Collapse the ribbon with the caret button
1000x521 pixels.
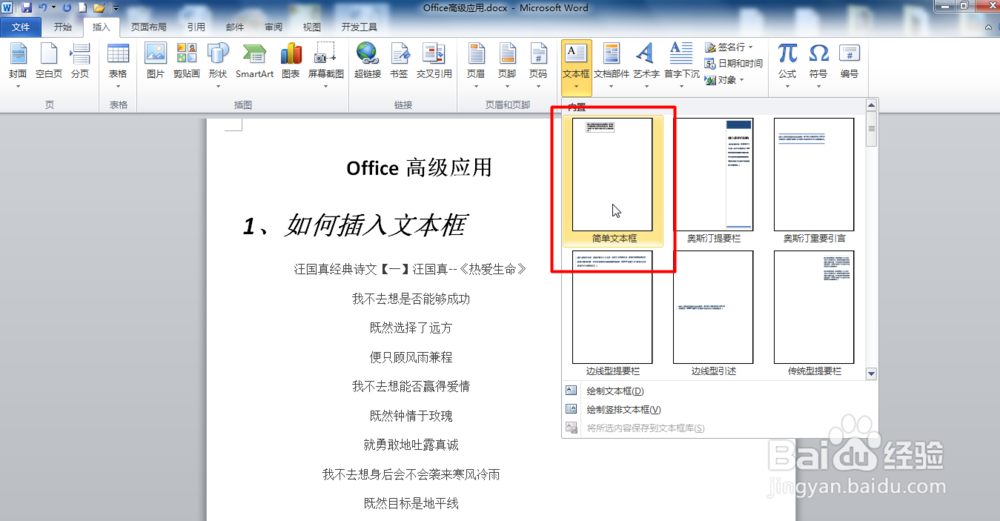point(989,27)
